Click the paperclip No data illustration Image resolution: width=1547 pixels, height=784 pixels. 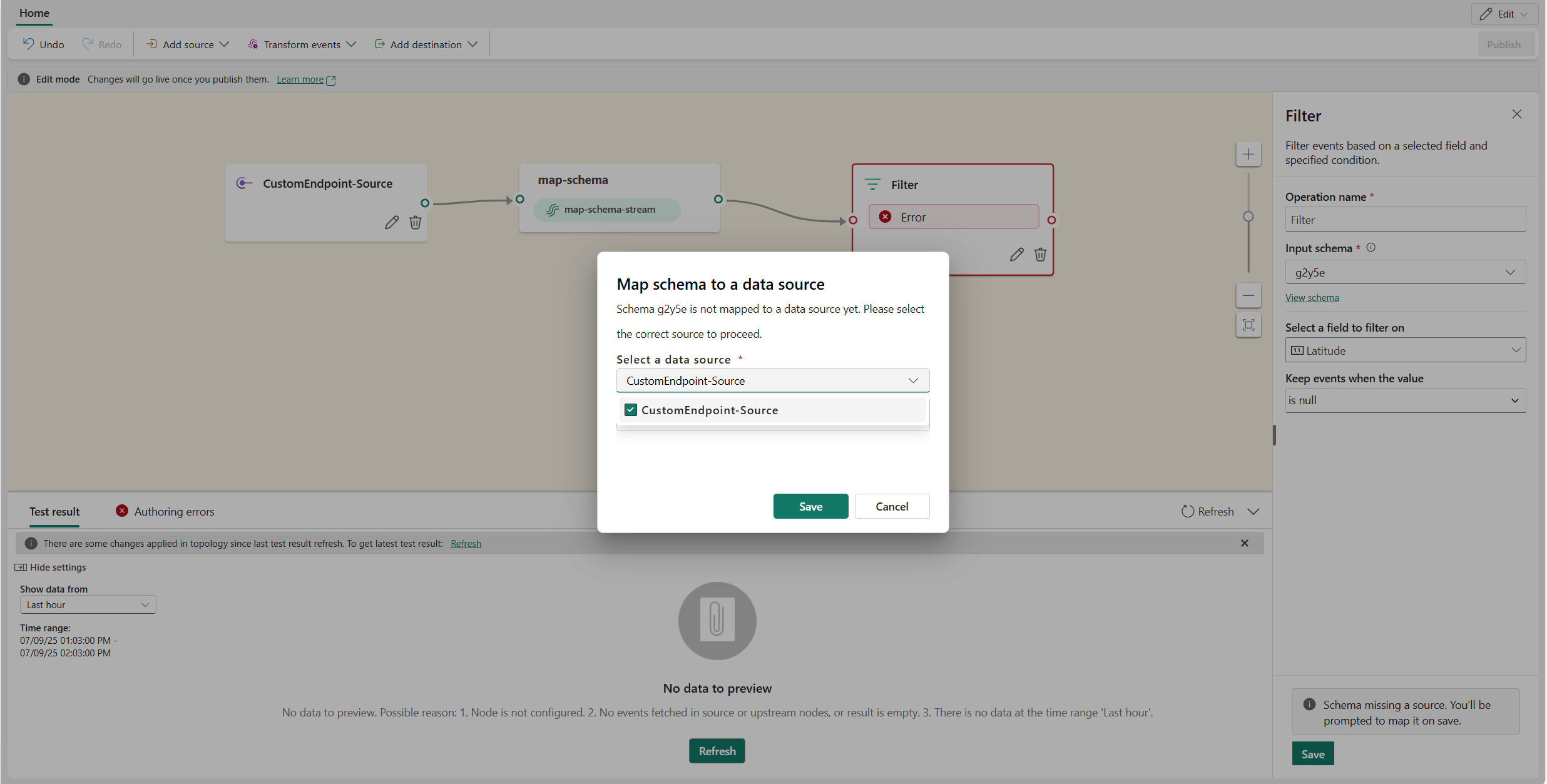tap(717, 621)
